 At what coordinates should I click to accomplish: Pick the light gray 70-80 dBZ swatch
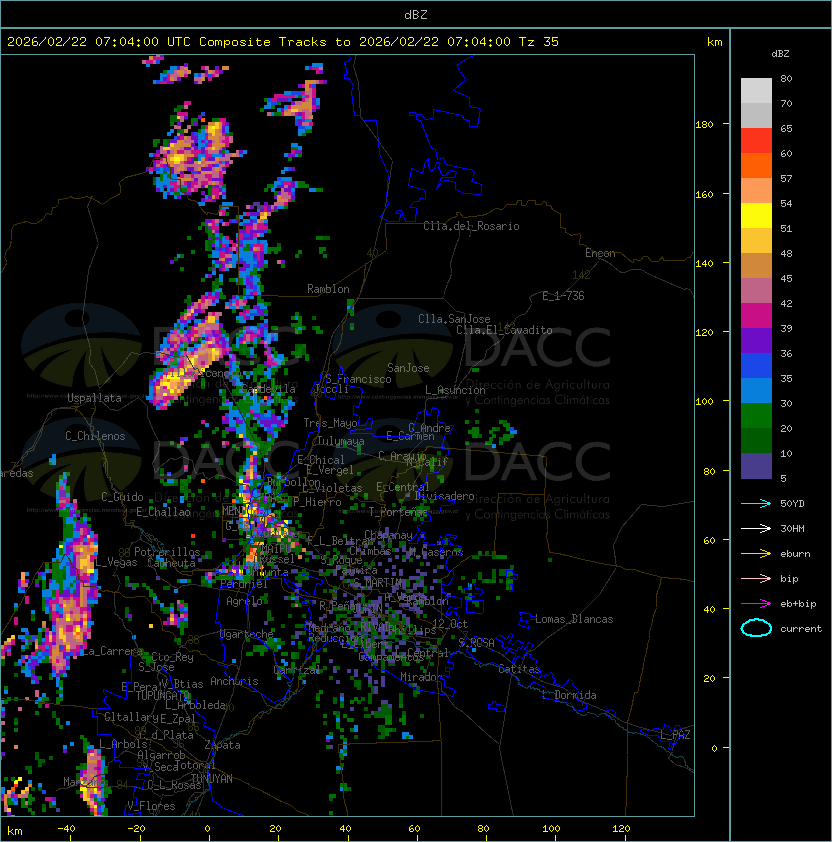click(x=756, y=91)
